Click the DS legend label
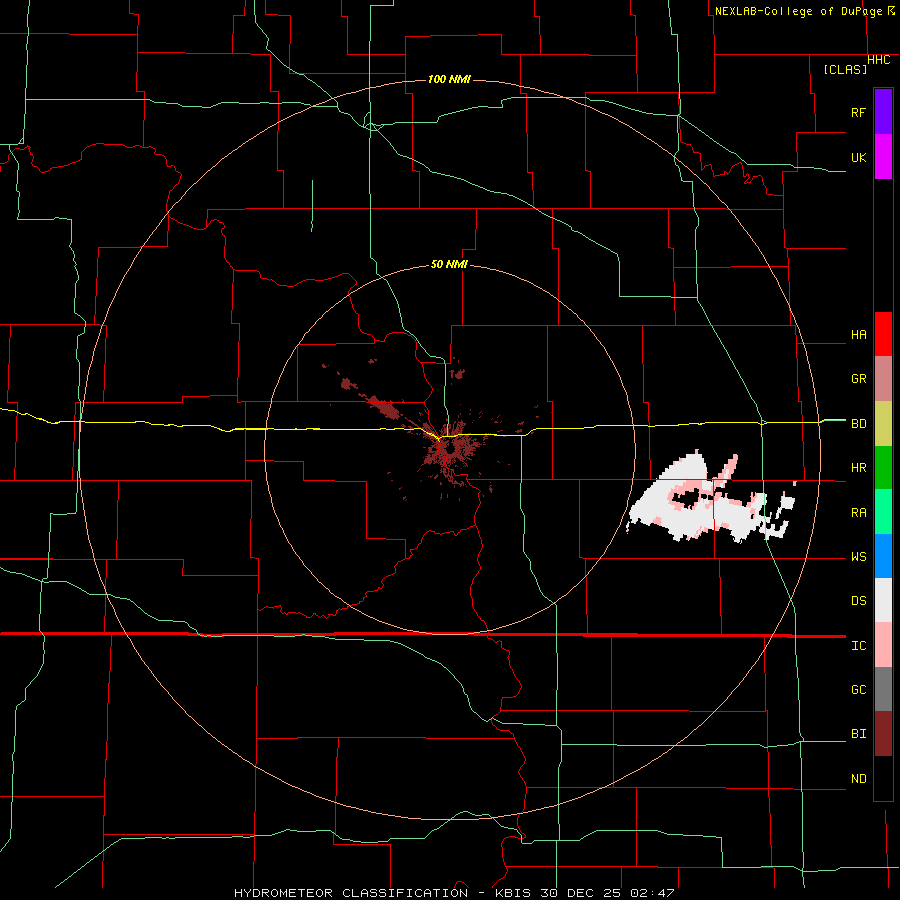Screen dimensions: 900x900 point(858,601)
